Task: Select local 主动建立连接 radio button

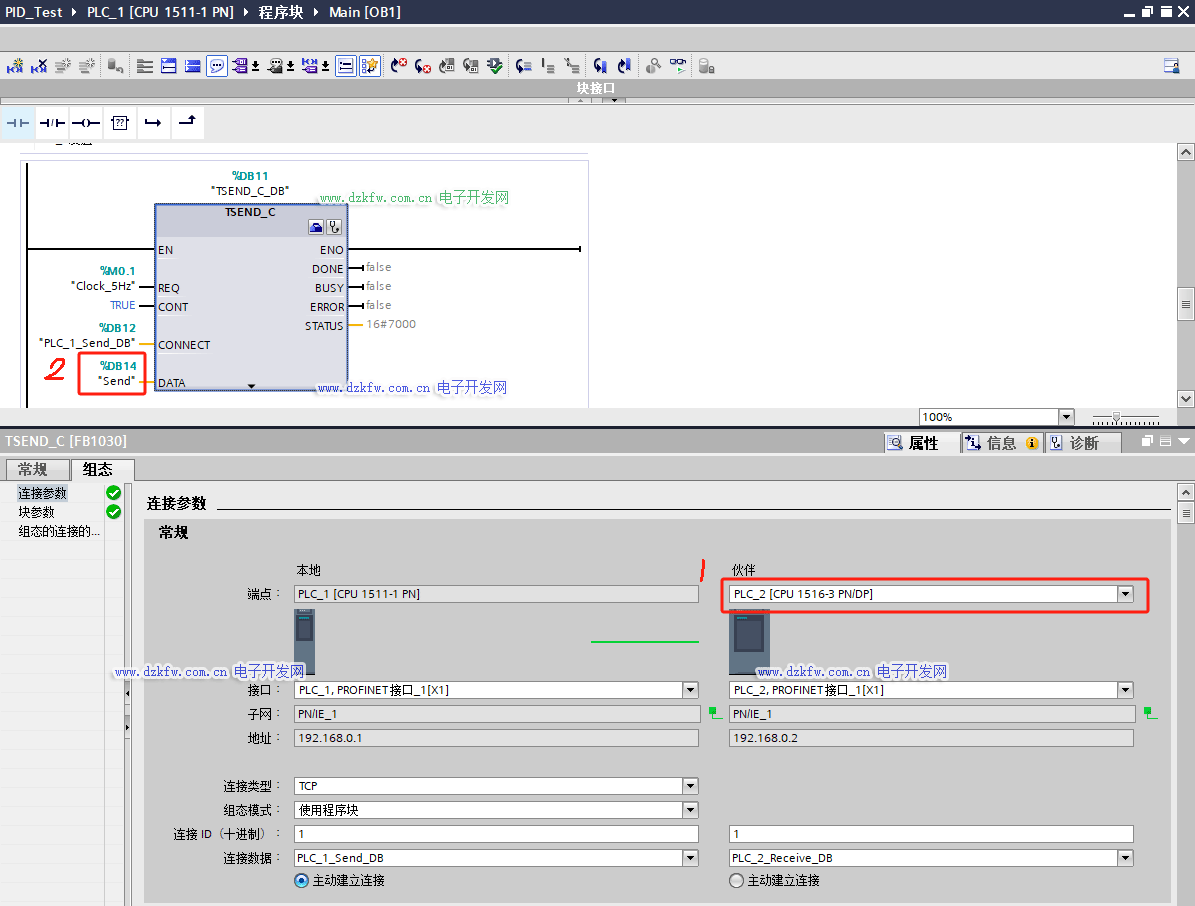Action: [x=302, y=880]
